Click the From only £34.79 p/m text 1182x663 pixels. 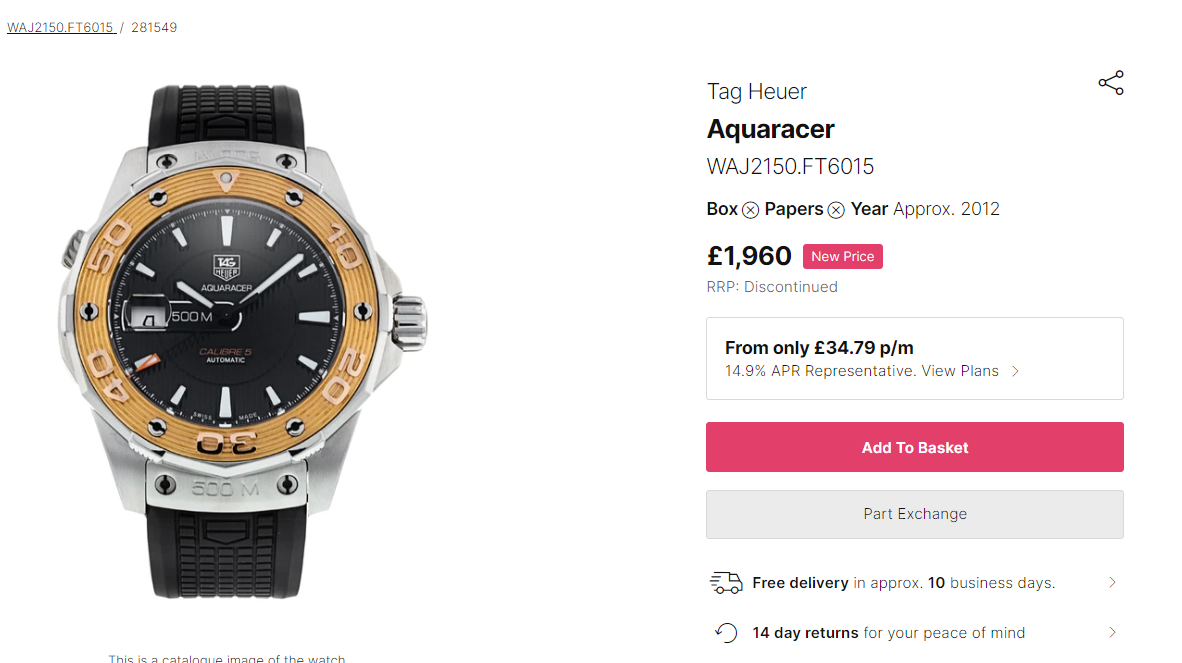tap(819, 348)
